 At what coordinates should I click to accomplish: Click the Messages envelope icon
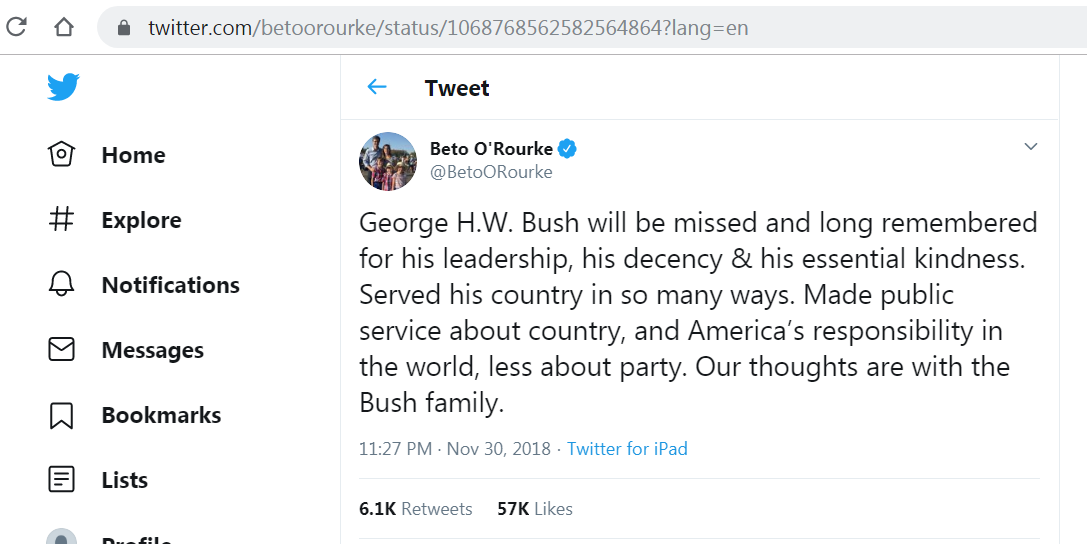pyautogui.click(x=62, y=350)
